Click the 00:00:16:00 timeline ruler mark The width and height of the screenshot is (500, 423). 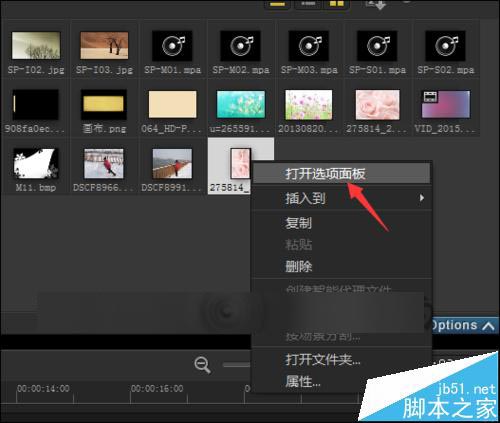157,388
